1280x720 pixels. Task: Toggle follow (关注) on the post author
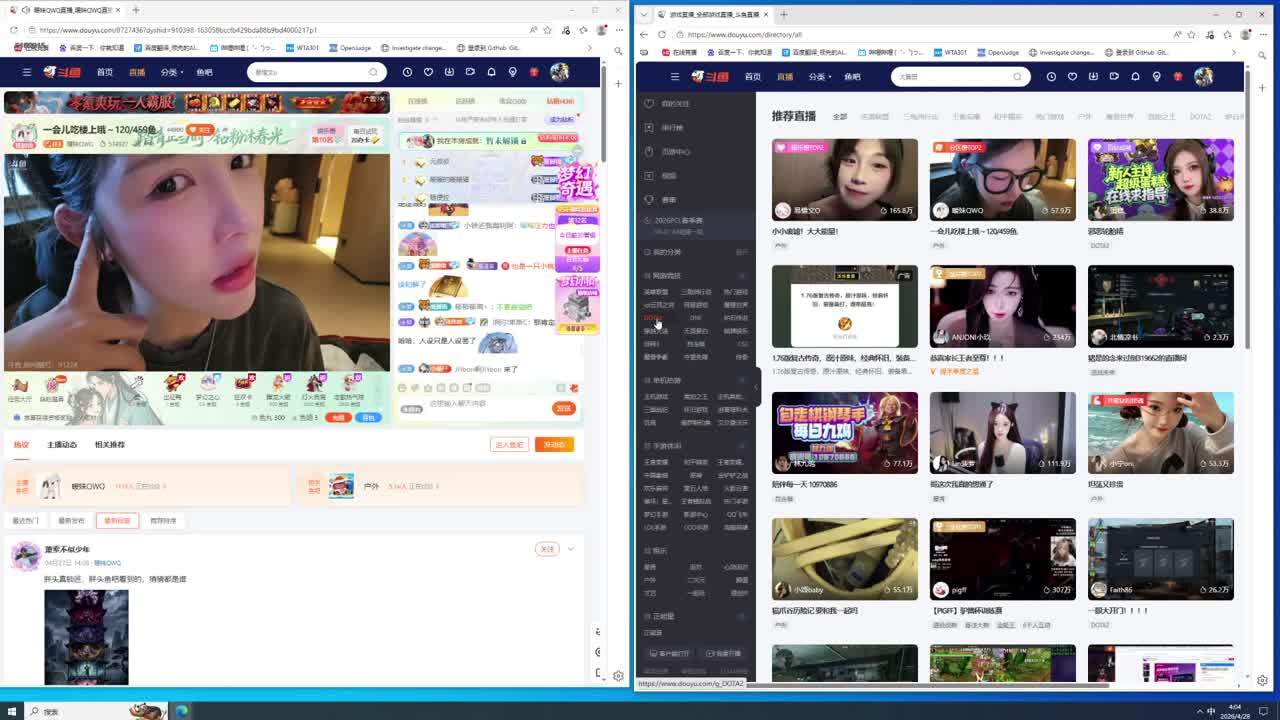tap(547, 549)
